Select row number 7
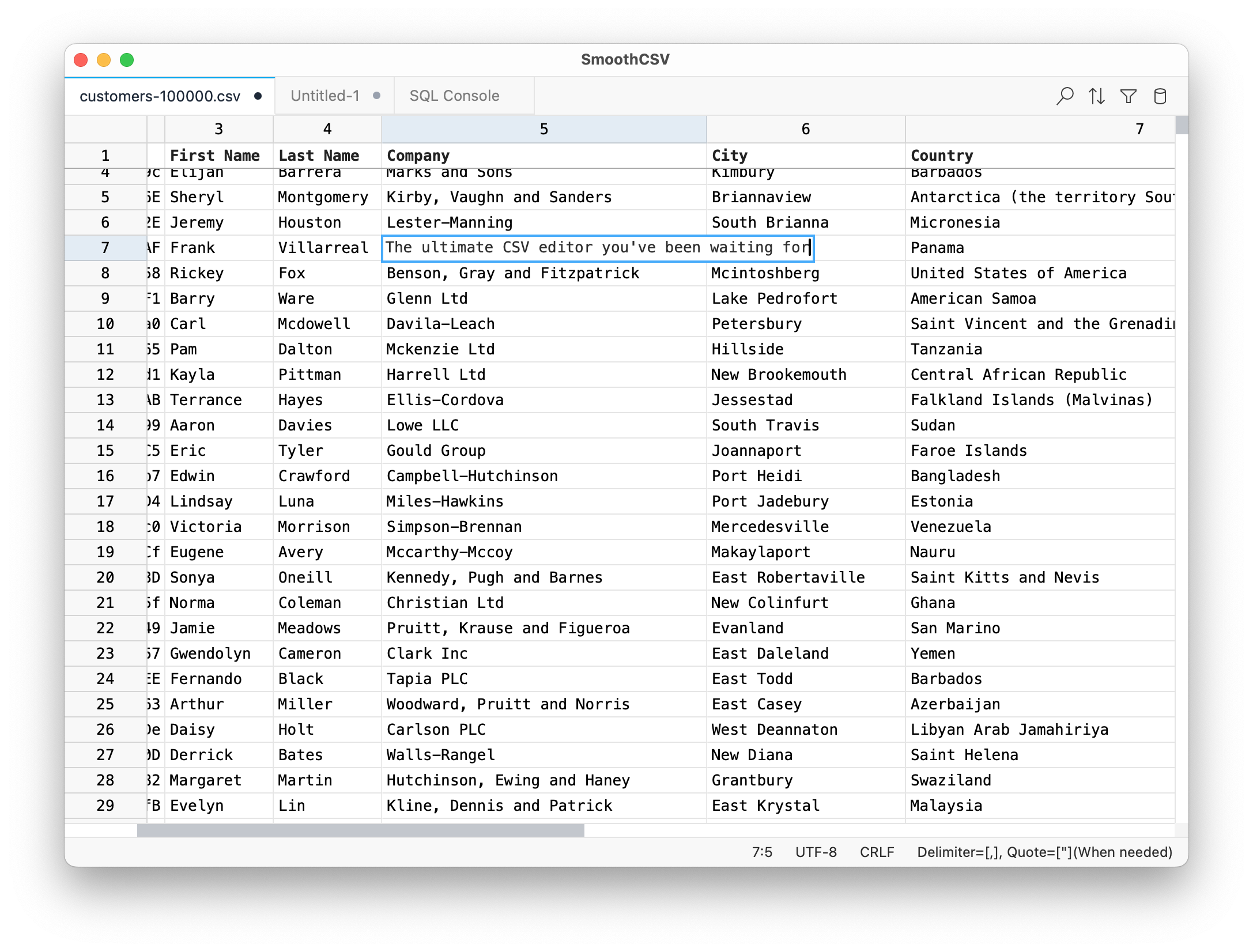Image resolution: width=1253 pixels, height=952 pixels. coord(105,248)
